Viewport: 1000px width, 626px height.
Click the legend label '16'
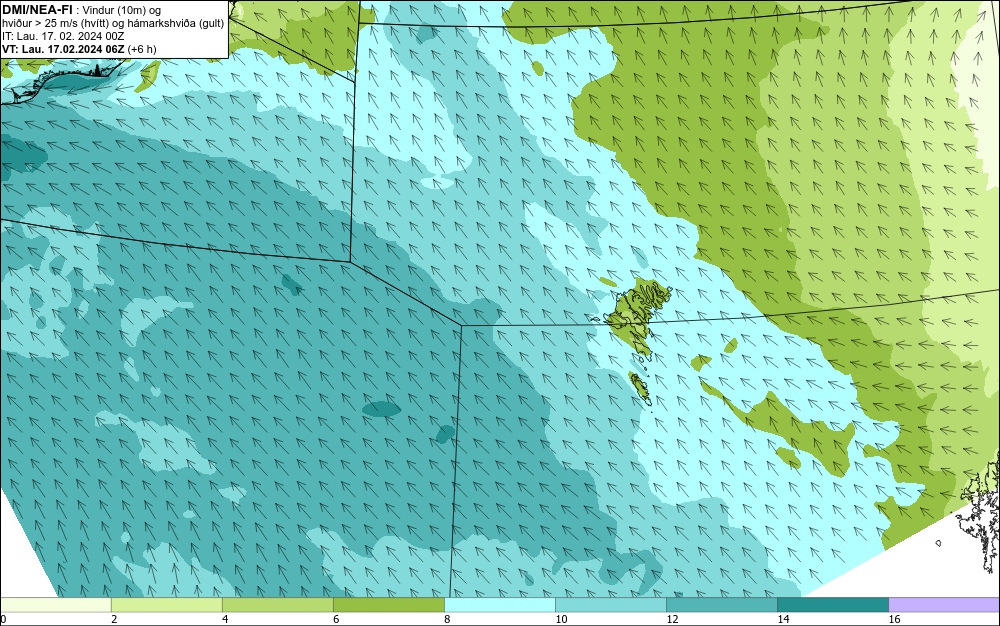pos(894,619)
